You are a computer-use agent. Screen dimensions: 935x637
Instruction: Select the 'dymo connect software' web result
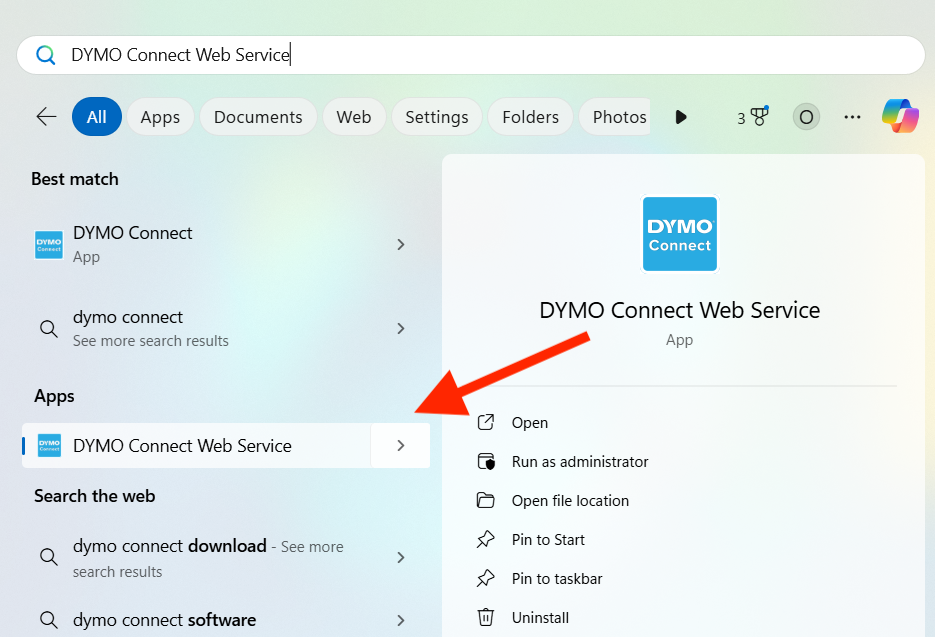point(225,620)
